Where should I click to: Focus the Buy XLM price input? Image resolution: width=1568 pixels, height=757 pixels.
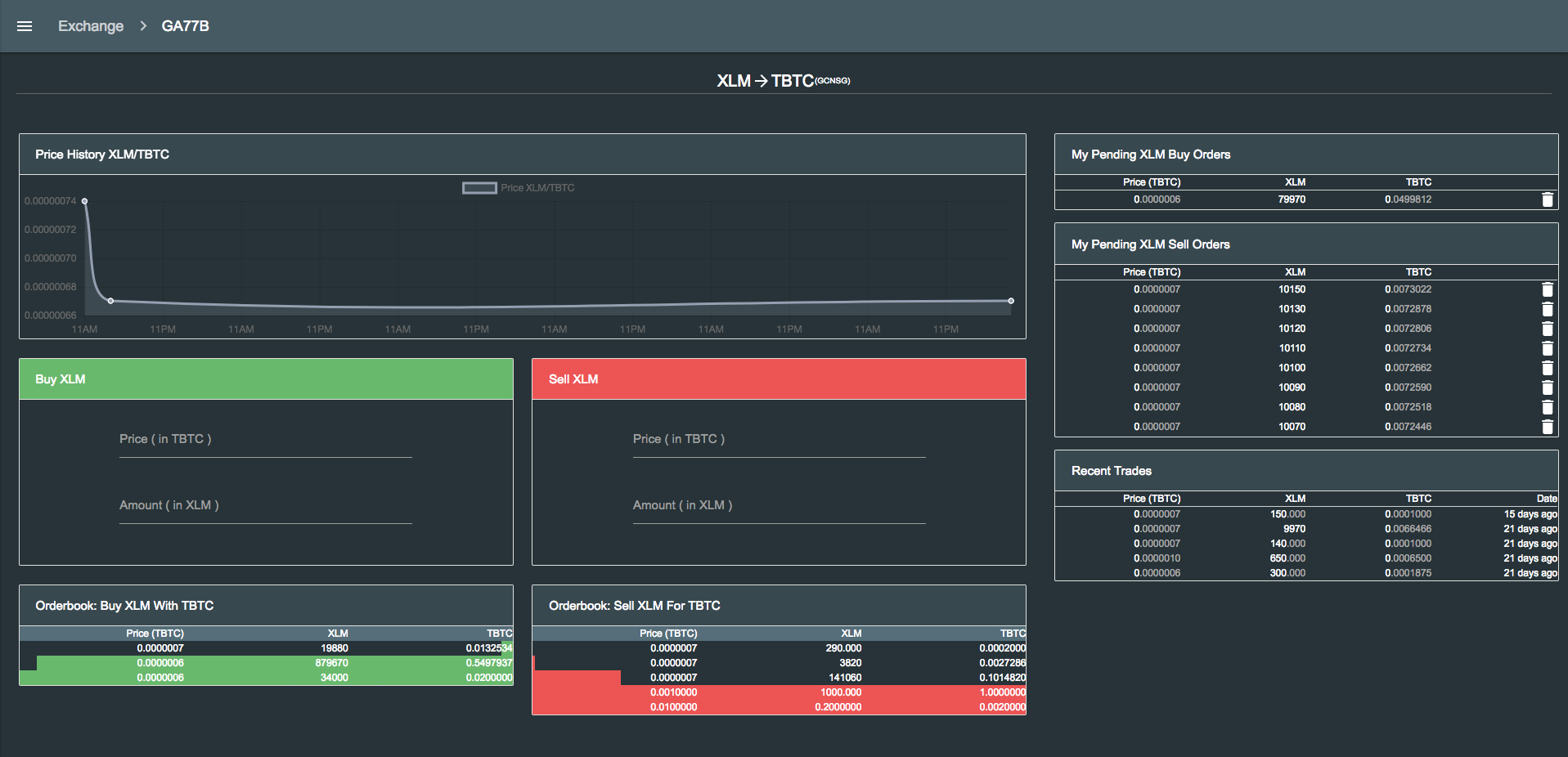pos(266,440)
